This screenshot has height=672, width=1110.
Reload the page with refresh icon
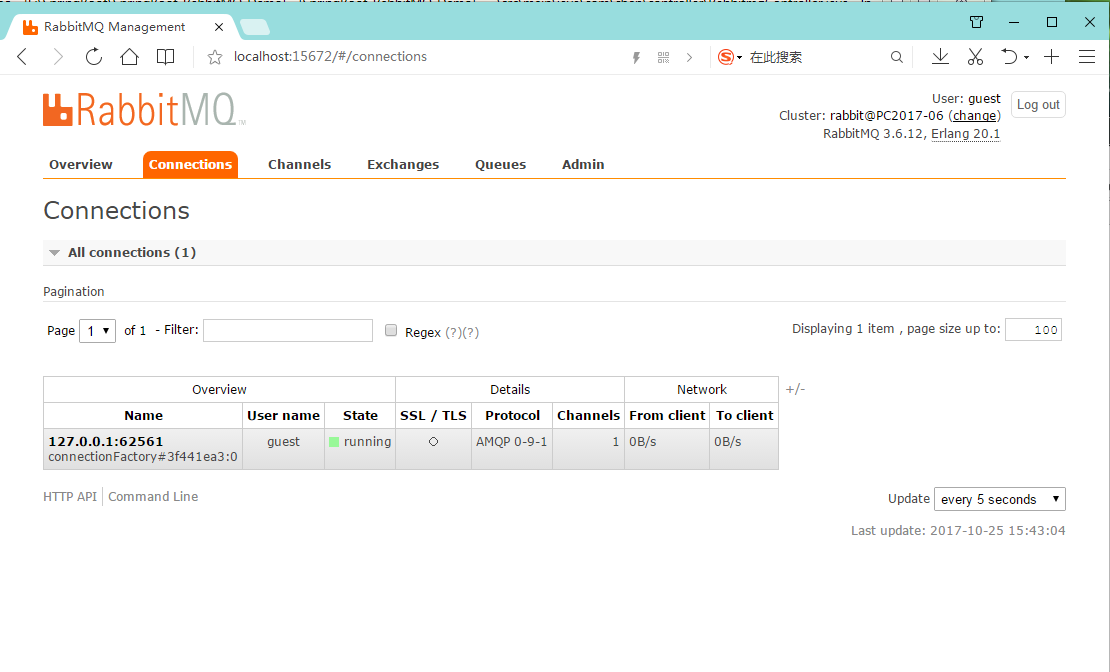(x=93, y=57)
